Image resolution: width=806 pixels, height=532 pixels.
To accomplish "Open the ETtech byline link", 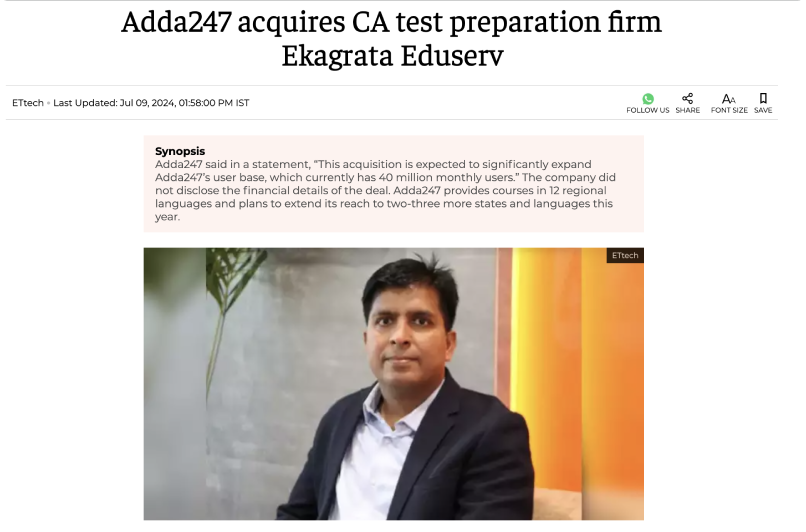I will point(28,103).
